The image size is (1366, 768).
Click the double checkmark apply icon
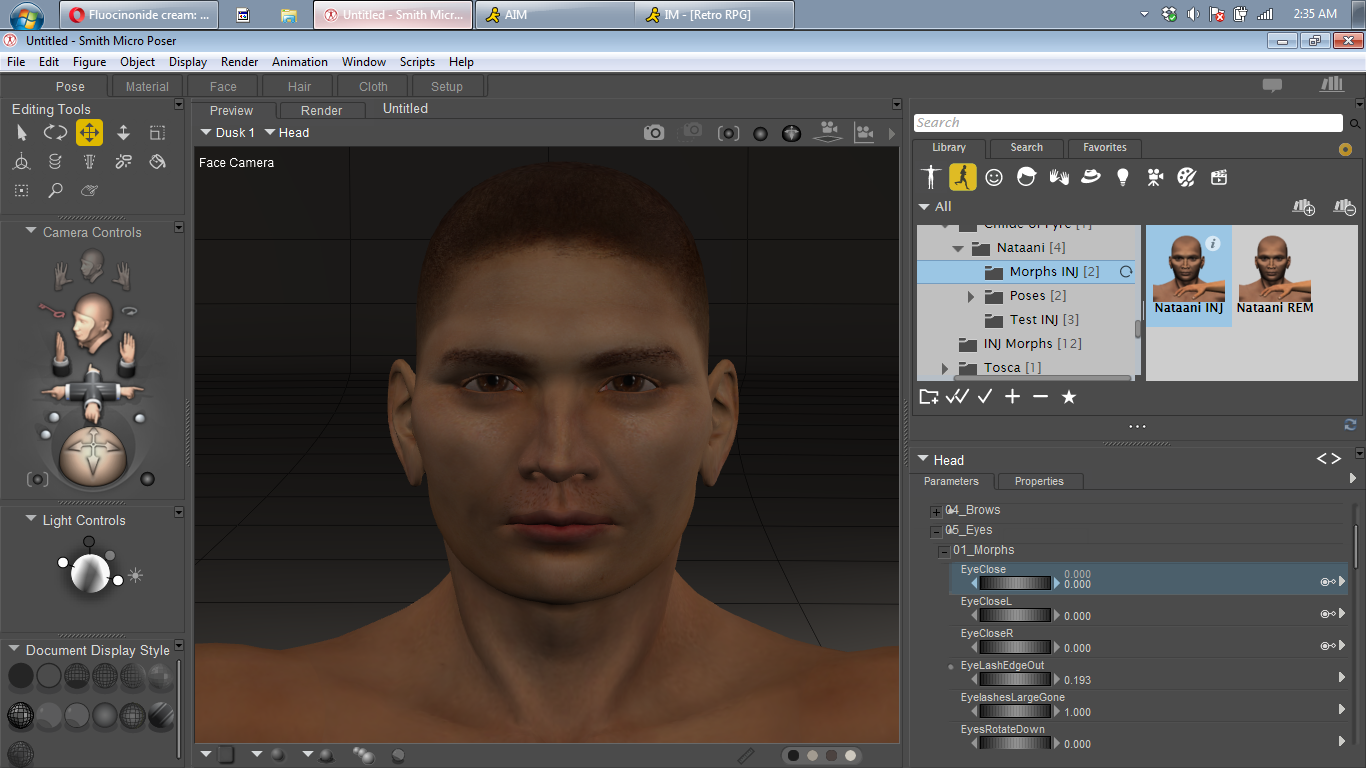click(x=957, y=397)
